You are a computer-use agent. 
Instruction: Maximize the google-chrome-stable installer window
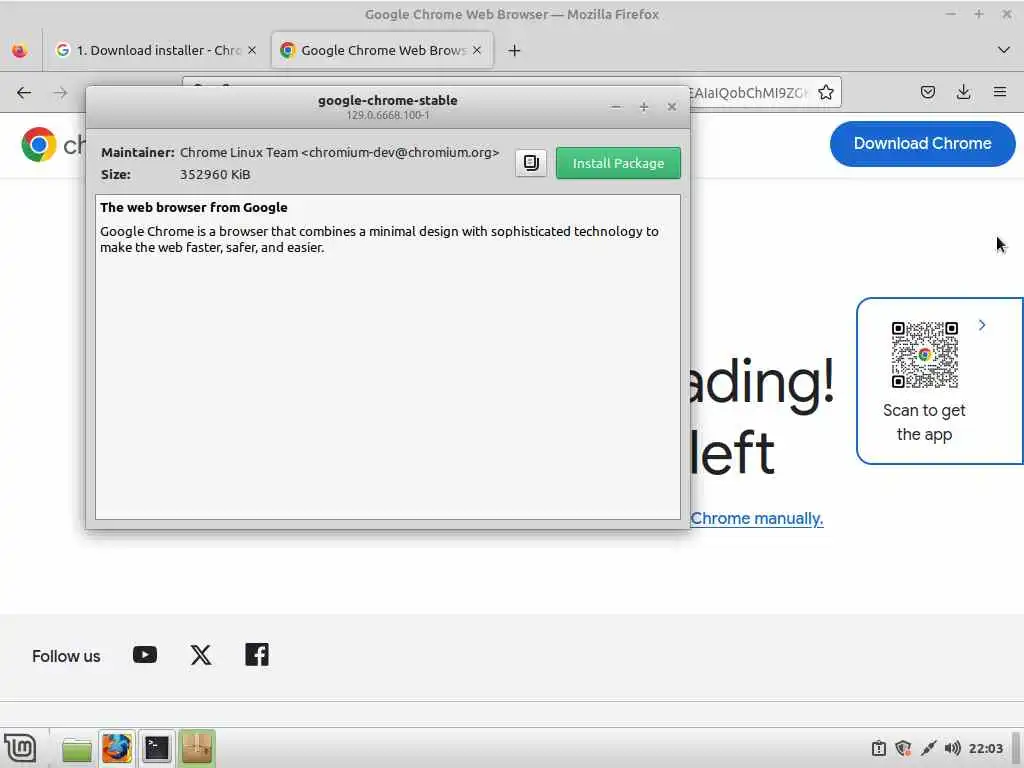point(644,106)
